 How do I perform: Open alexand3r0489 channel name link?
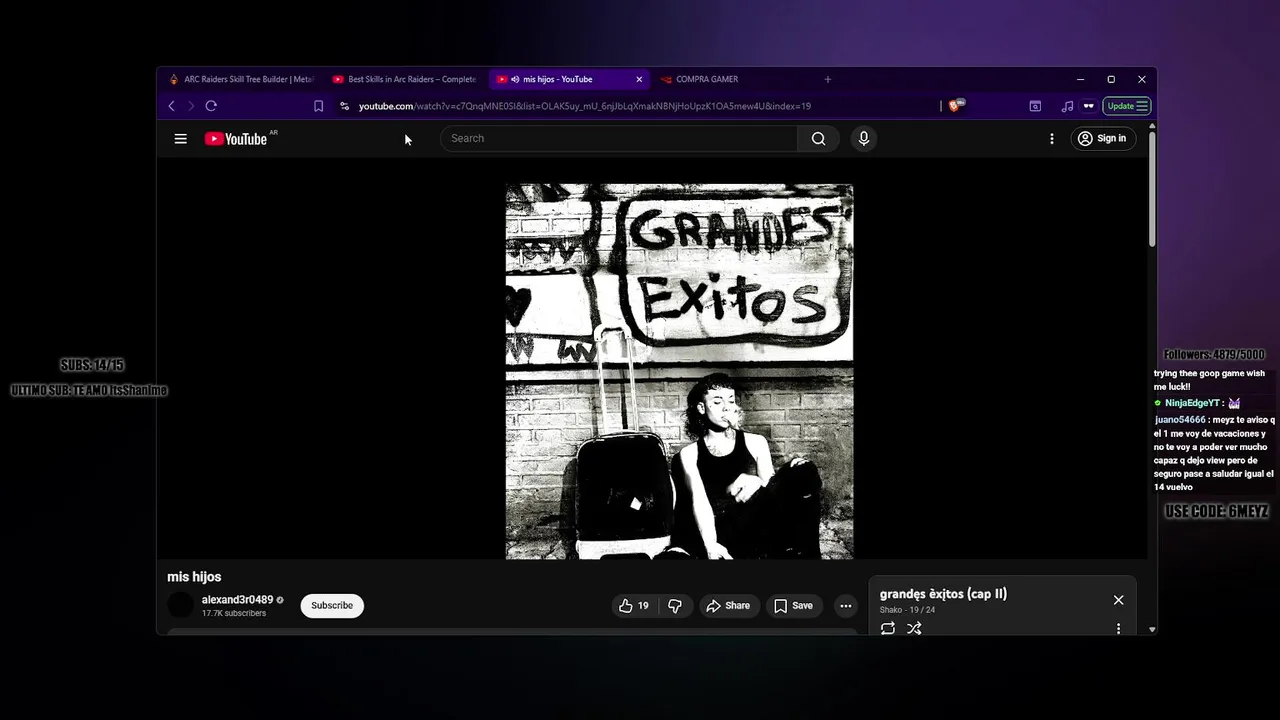(237, 600)
